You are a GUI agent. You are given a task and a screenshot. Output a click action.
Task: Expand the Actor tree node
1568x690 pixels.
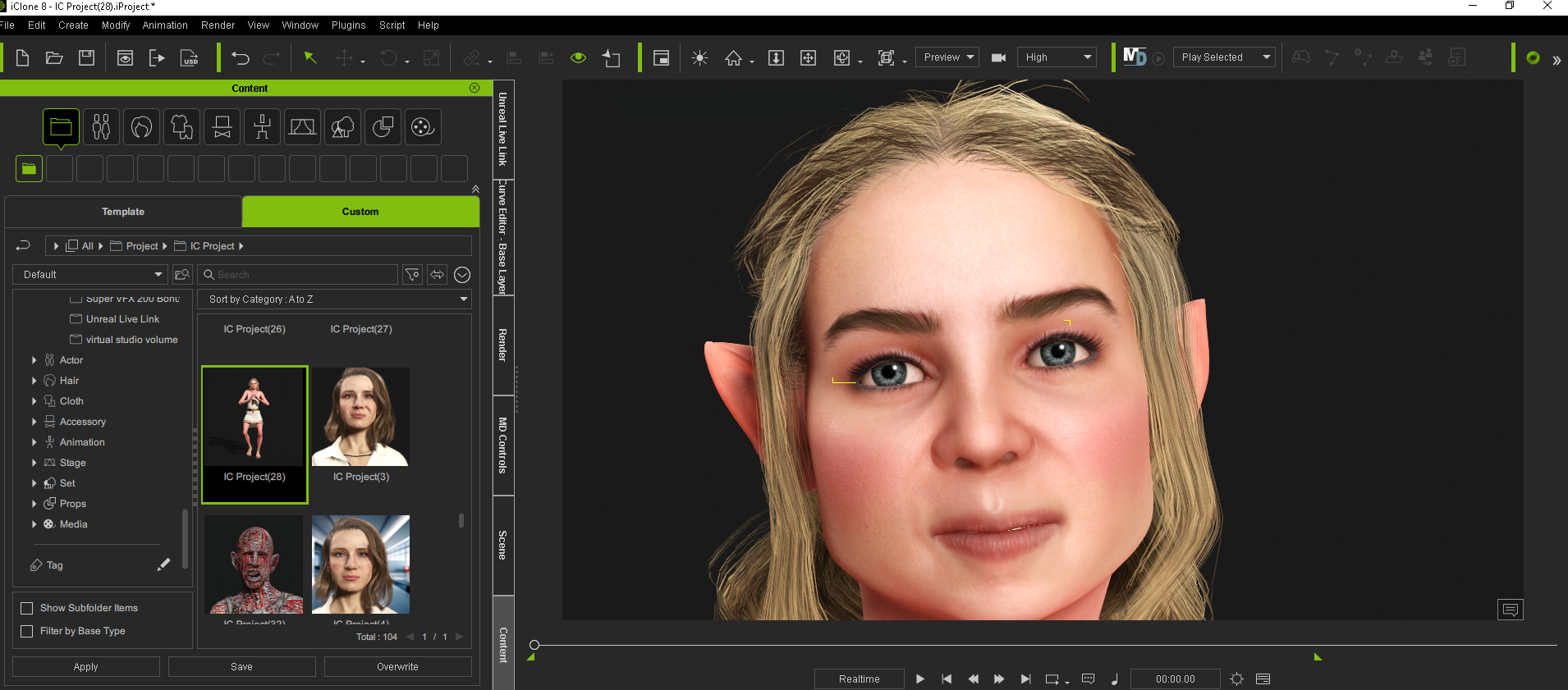[34, 360]
